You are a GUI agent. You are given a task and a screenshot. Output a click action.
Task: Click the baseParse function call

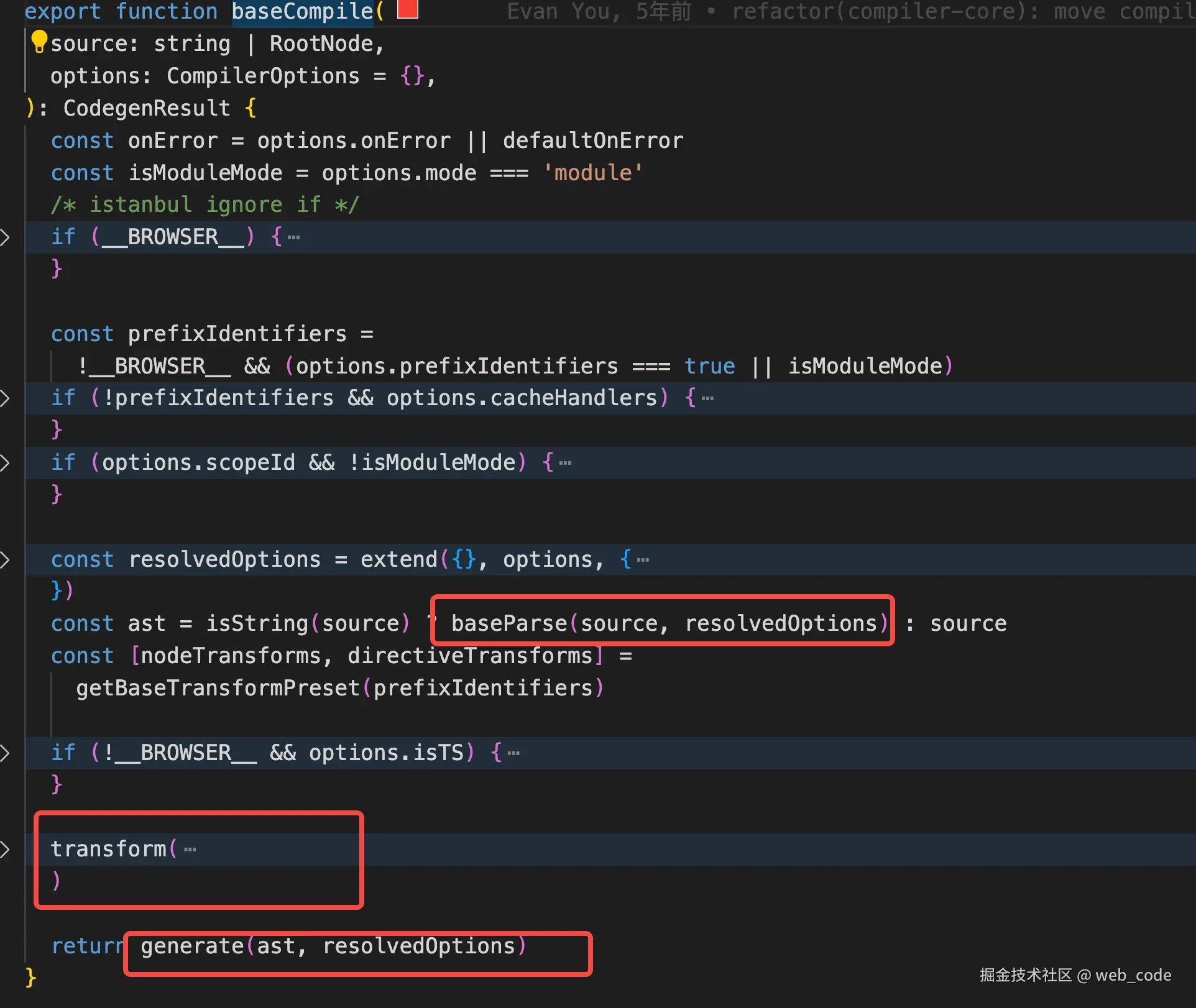tap(509, 623)
